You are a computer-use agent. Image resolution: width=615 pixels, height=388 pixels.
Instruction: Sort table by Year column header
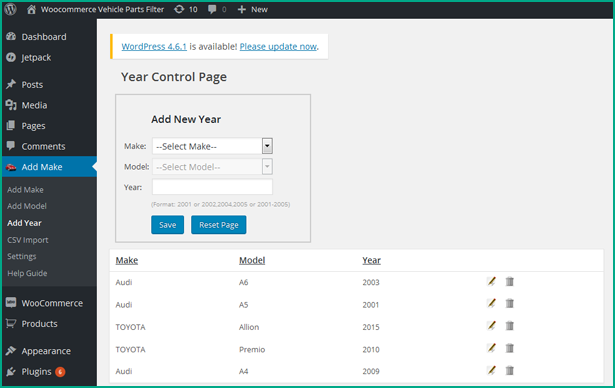pyautogui.click(x=371, y=260)
